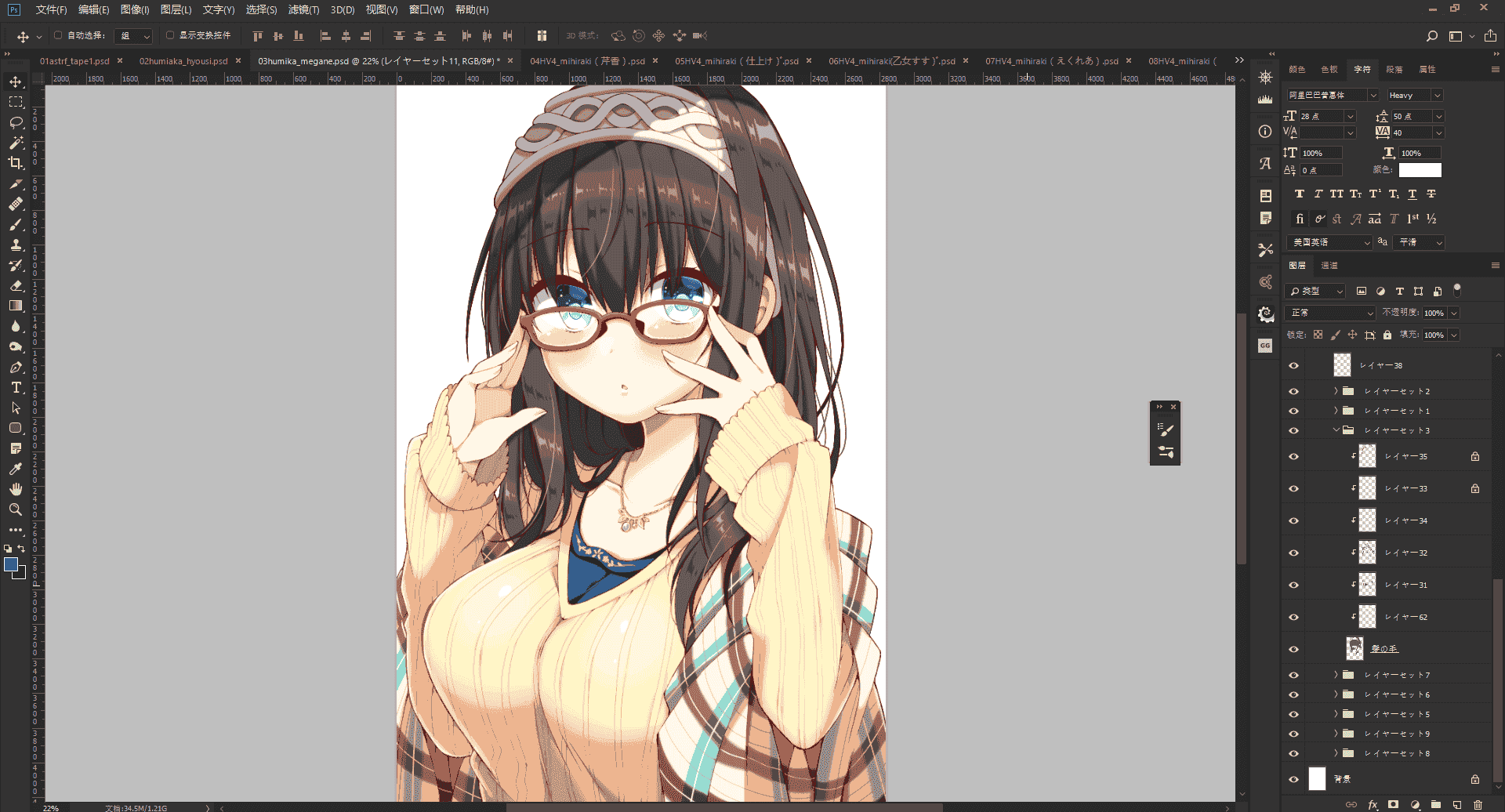Select the Pen tool
Screen dimensions: 1505x812
pyautogui.click(x=16, y=368)
